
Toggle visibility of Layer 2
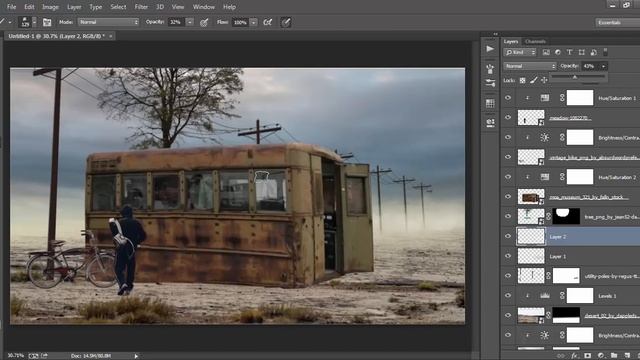508,236
